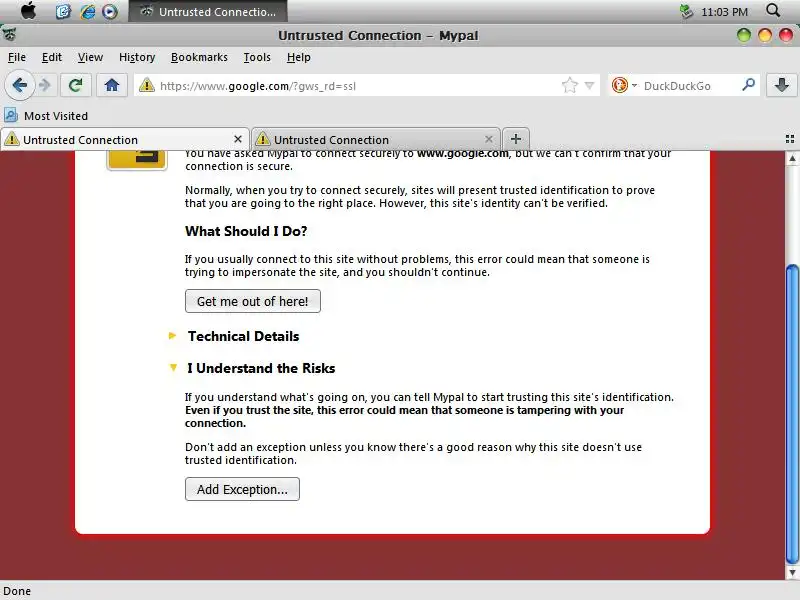
Task: Select the Untrusted Connection taskbar button
Action: pyautogui.click(x=208, y=11)
